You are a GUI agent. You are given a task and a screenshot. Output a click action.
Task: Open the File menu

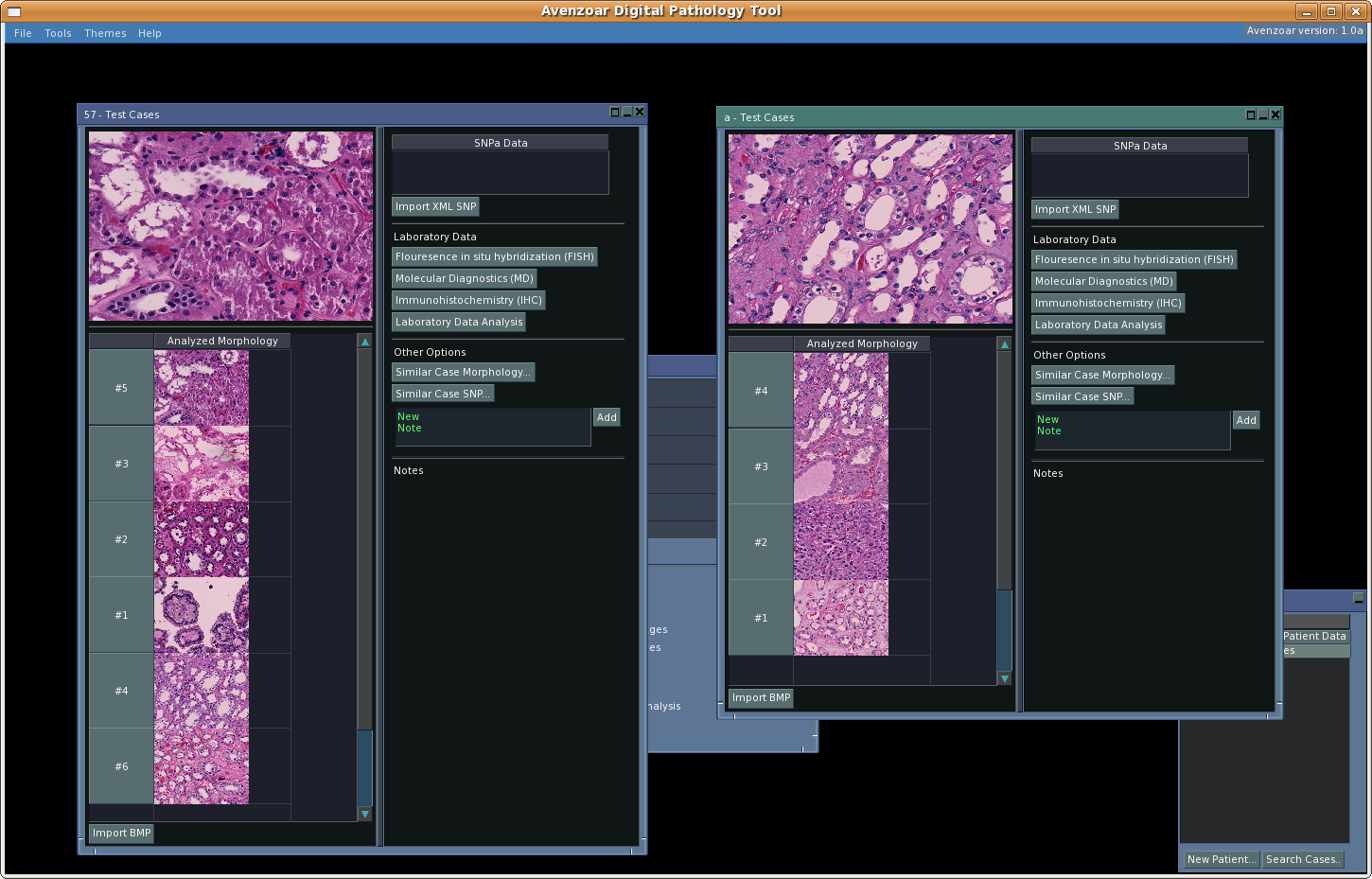click(x=23, y=33)
